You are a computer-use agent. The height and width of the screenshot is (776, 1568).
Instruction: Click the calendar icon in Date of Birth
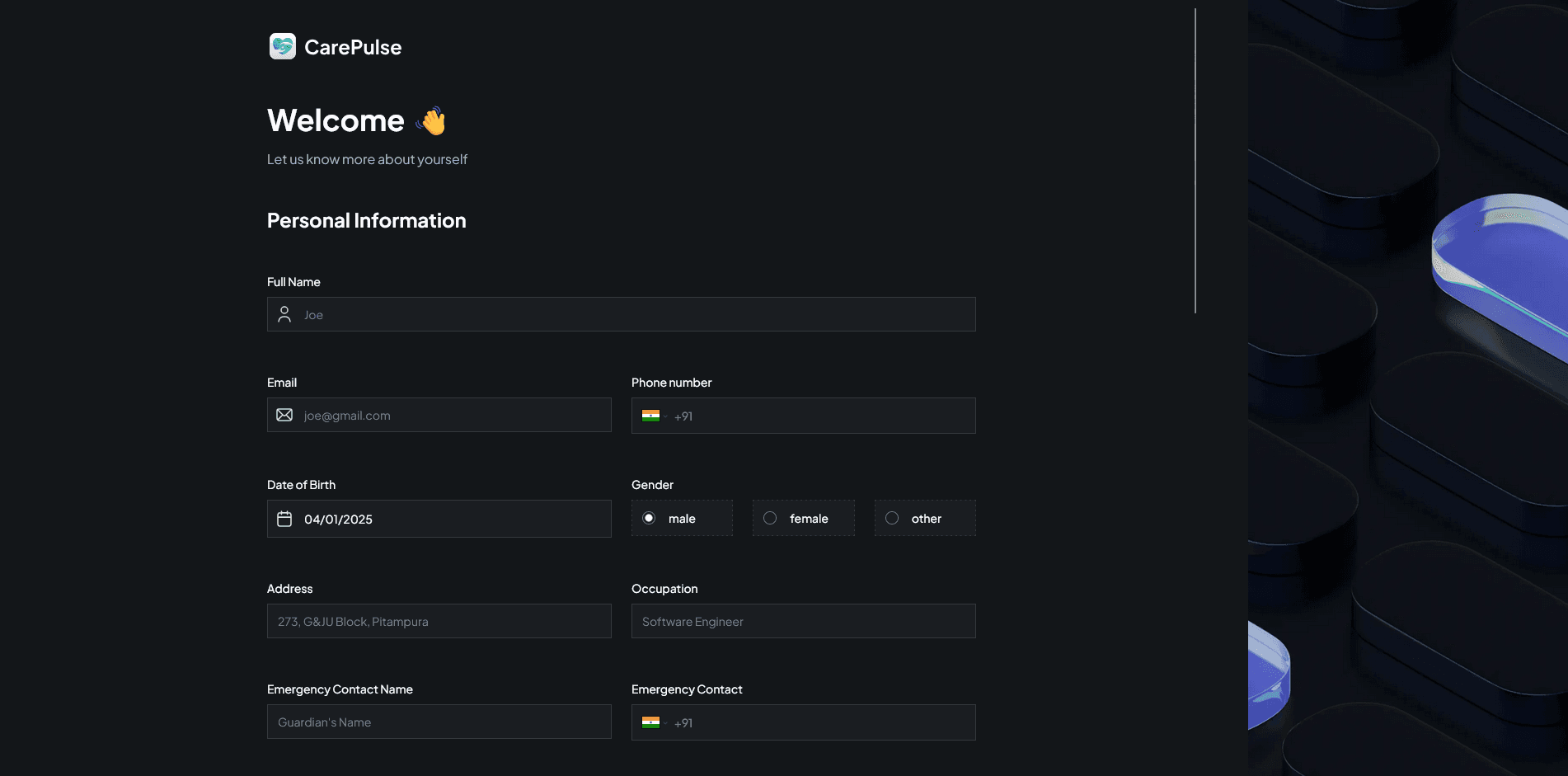[284, 519]
